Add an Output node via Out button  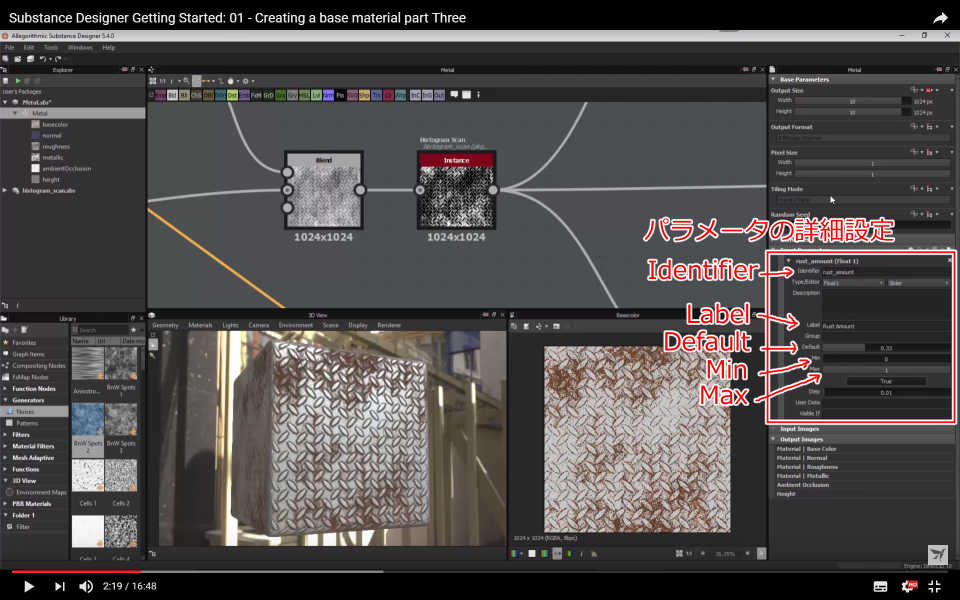pyautogui.click(x=439, y=96)
